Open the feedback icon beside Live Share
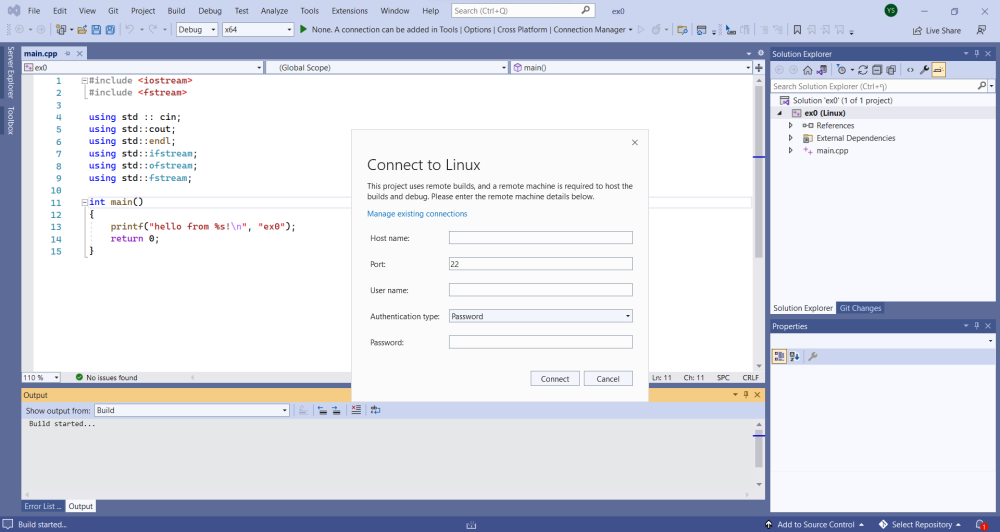This screenshot has width=1000, height=532. coord(981,30)
